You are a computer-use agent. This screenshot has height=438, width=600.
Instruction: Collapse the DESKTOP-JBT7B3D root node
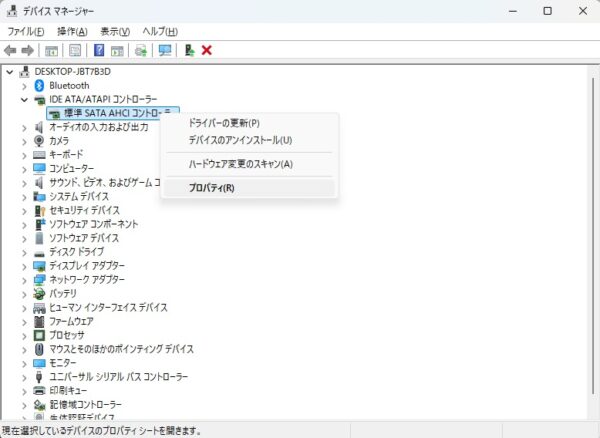pyautogui.click(x=10, y=72)
